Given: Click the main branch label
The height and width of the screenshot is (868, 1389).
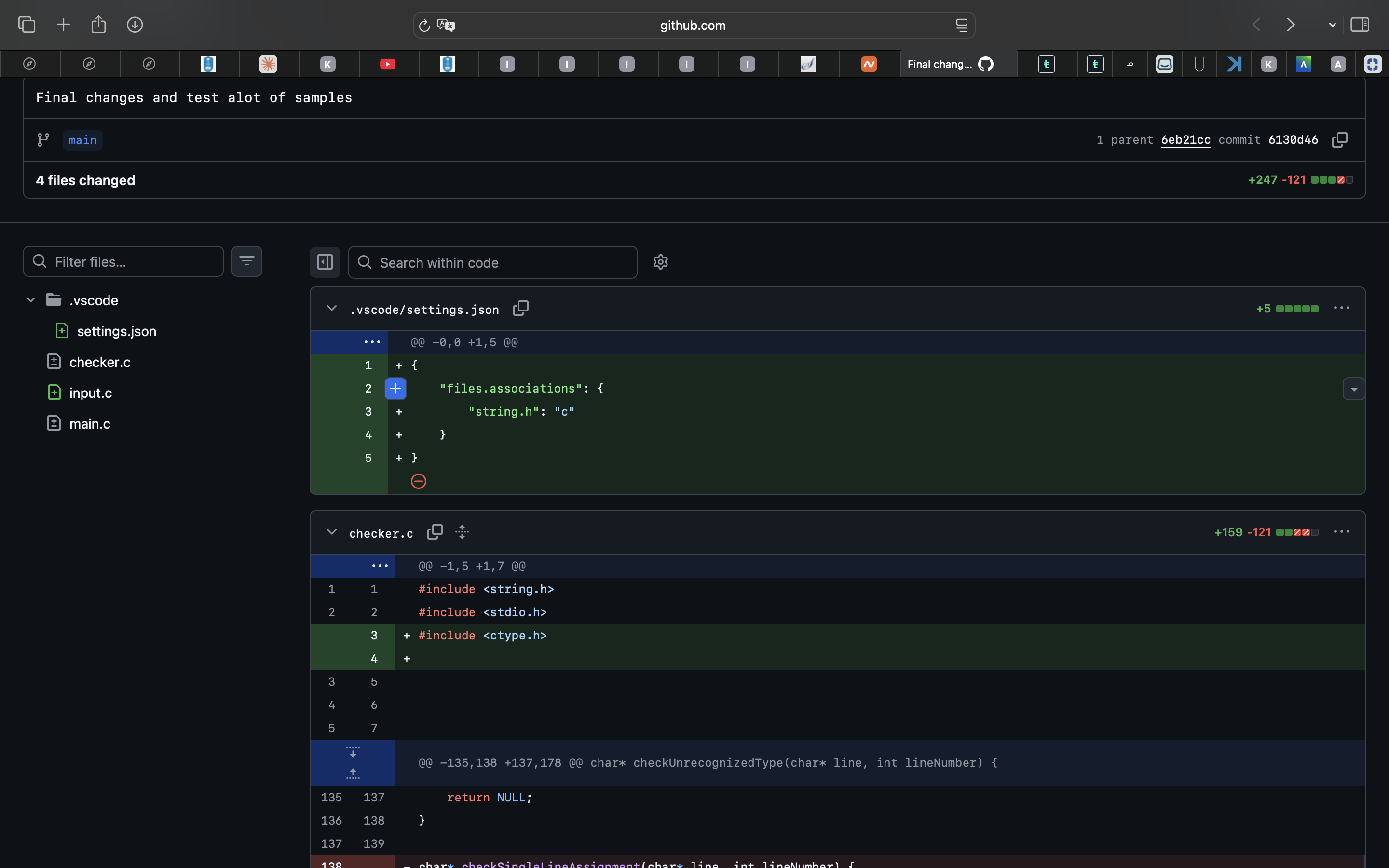Looking at the screenshot, I should pos(82,140).
